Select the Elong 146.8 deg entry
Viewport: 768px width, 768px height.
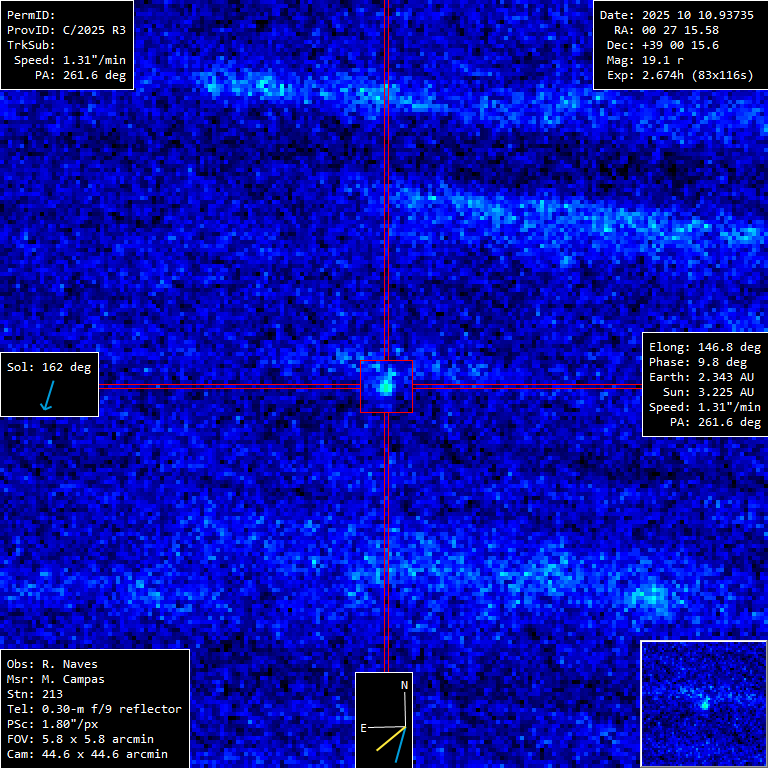705,347
